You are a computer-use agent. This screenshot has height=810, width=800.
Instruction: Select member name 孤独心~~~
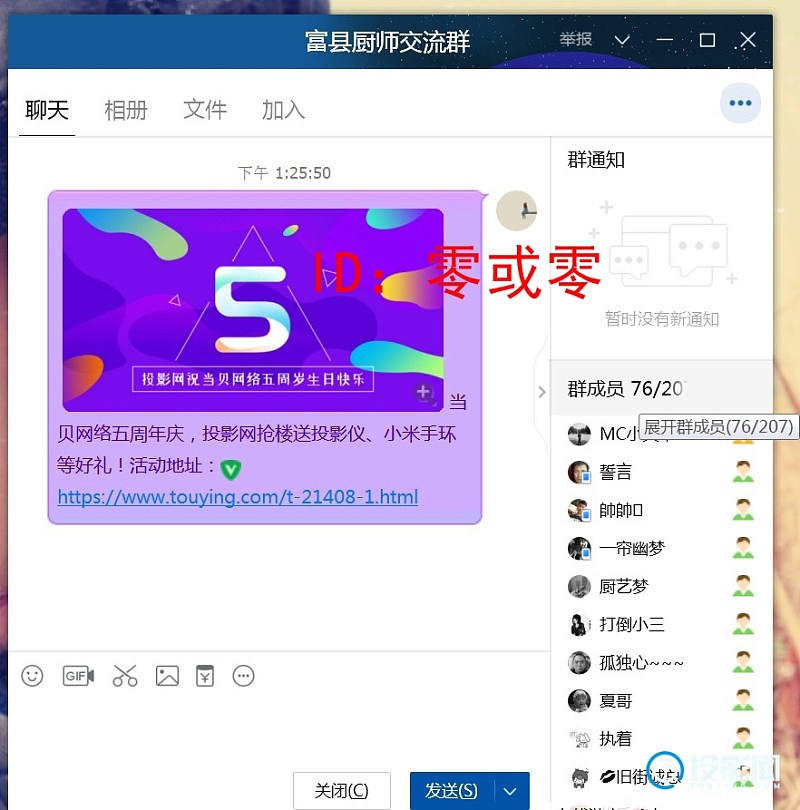click(x=641, y=663)
